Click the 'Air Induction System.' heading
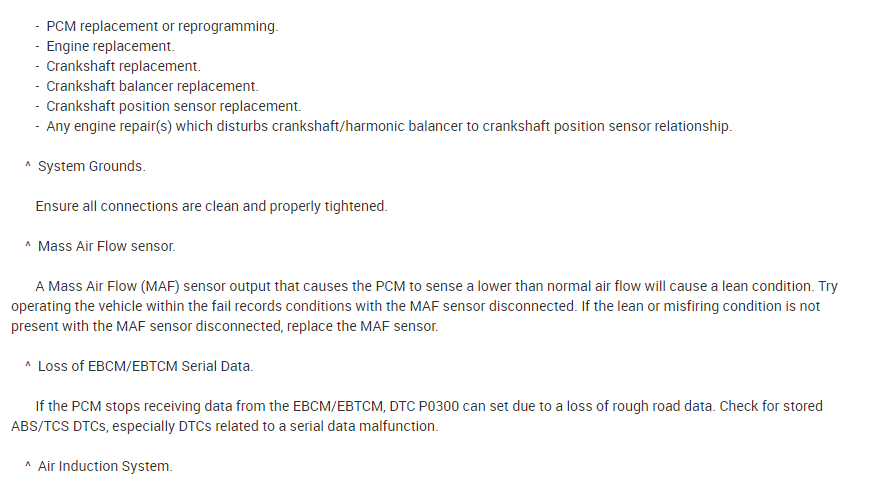 click(105, 466)
